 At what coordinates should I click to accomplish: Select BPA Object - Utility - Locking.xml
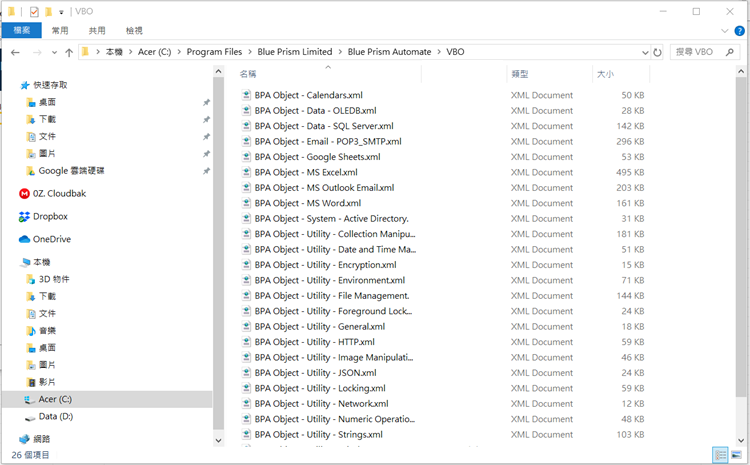pyautogui.click(x=320, y=388)
